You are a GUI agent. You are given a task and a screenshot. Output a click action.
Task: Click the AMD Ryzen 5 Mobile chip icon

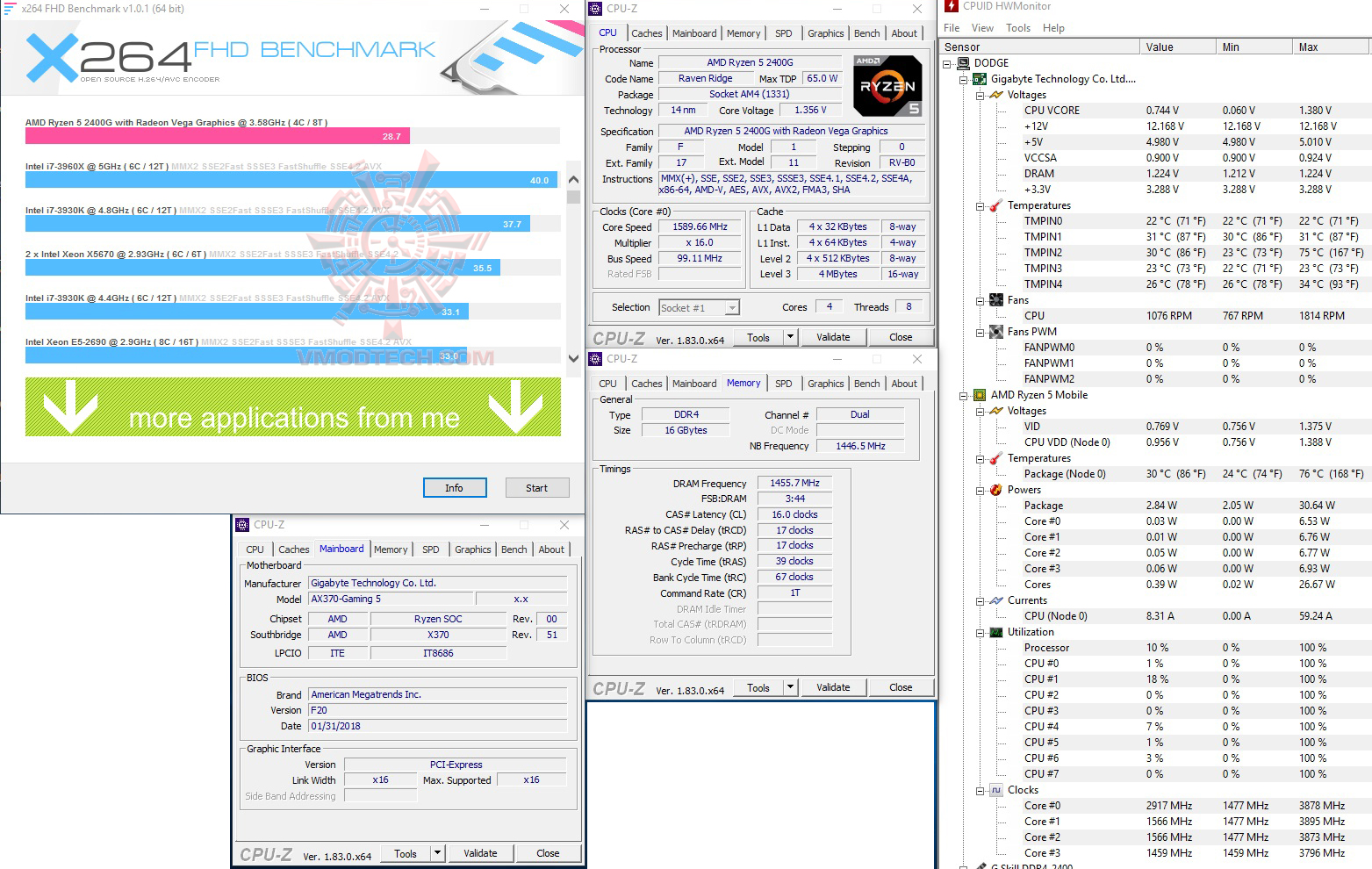click(979, 394)
